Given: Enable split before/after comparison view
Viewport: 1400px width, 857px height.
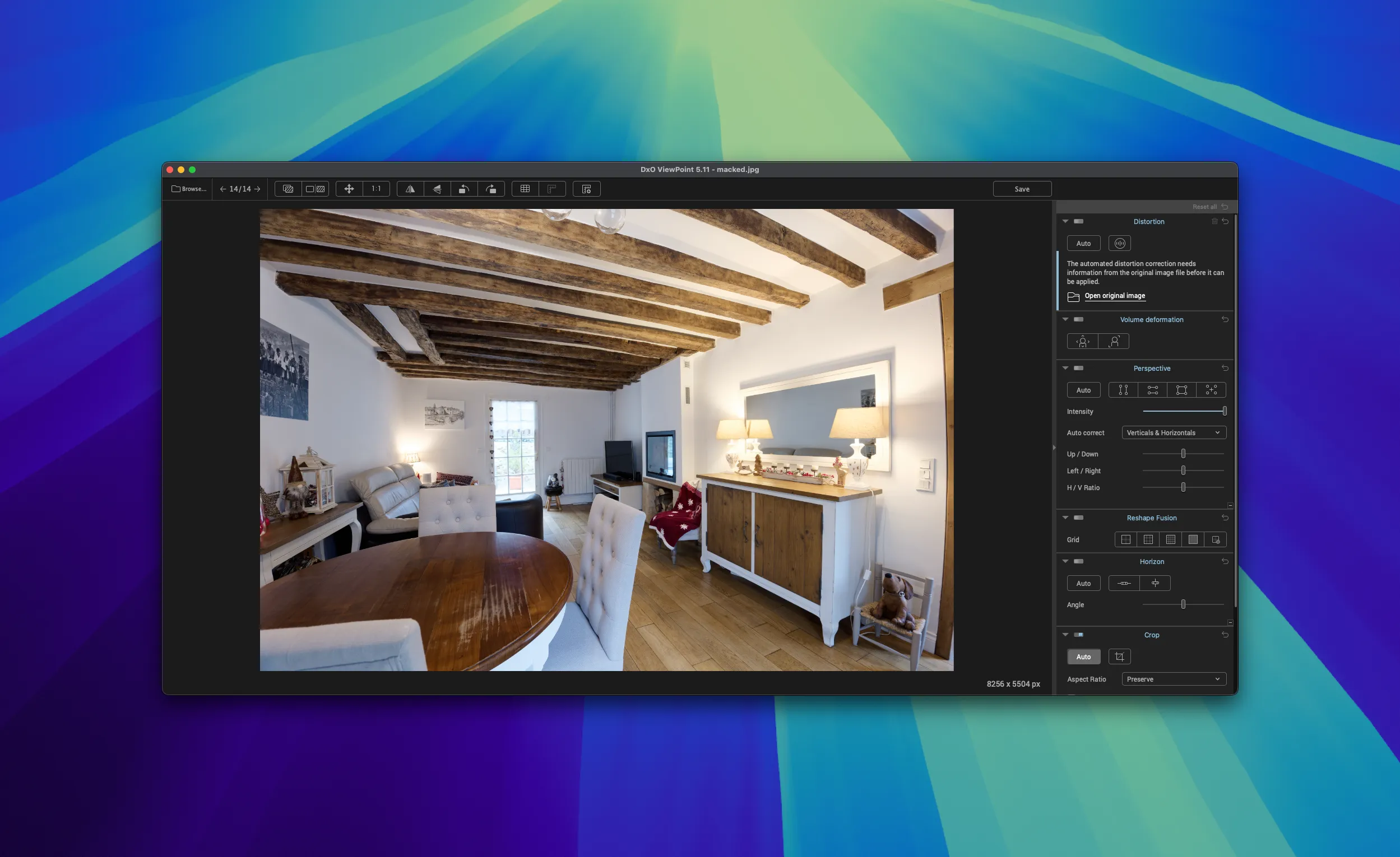Looking at the screenshot, I should point(316,189).
